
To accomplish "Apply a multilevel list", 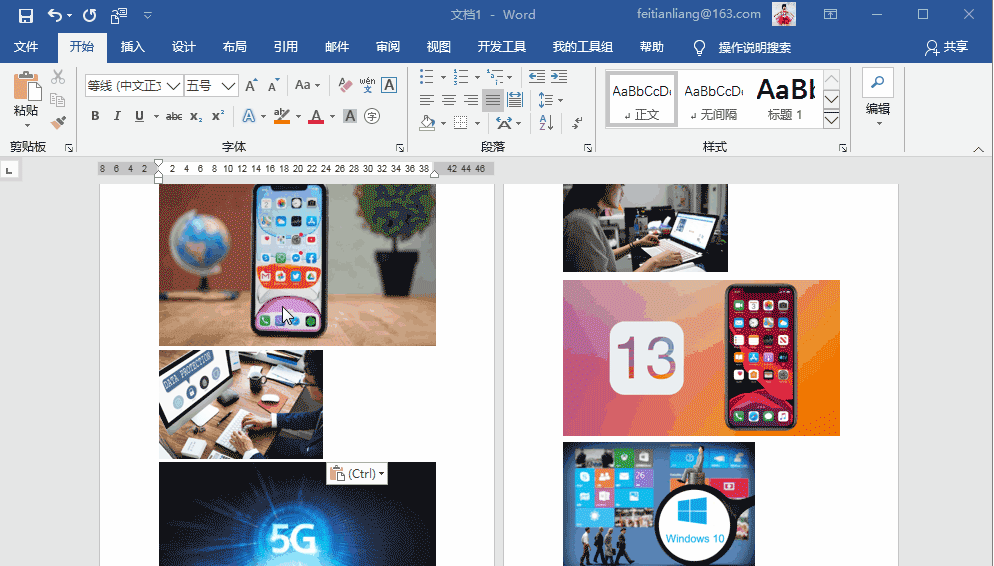I will click(495, 77).
